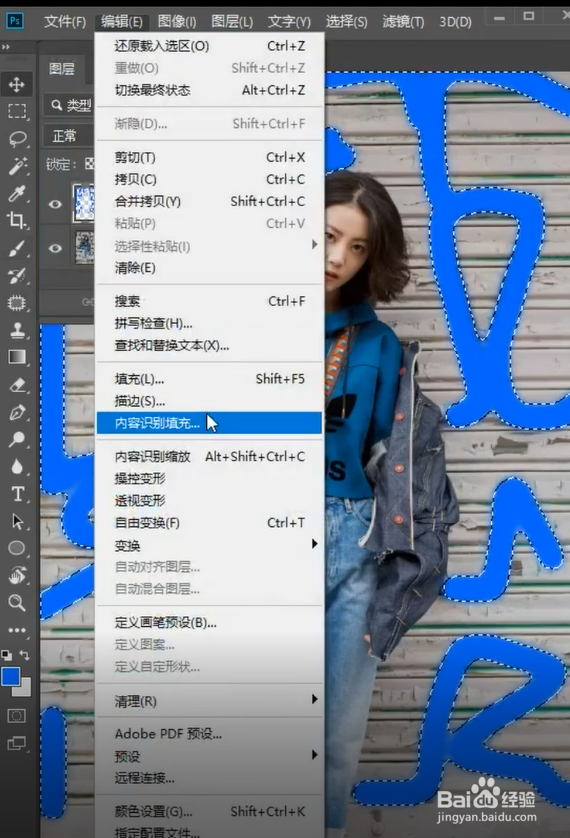Choose 还原载入选区(O) menu entry
570x838 pixels.
coord(209,46)
